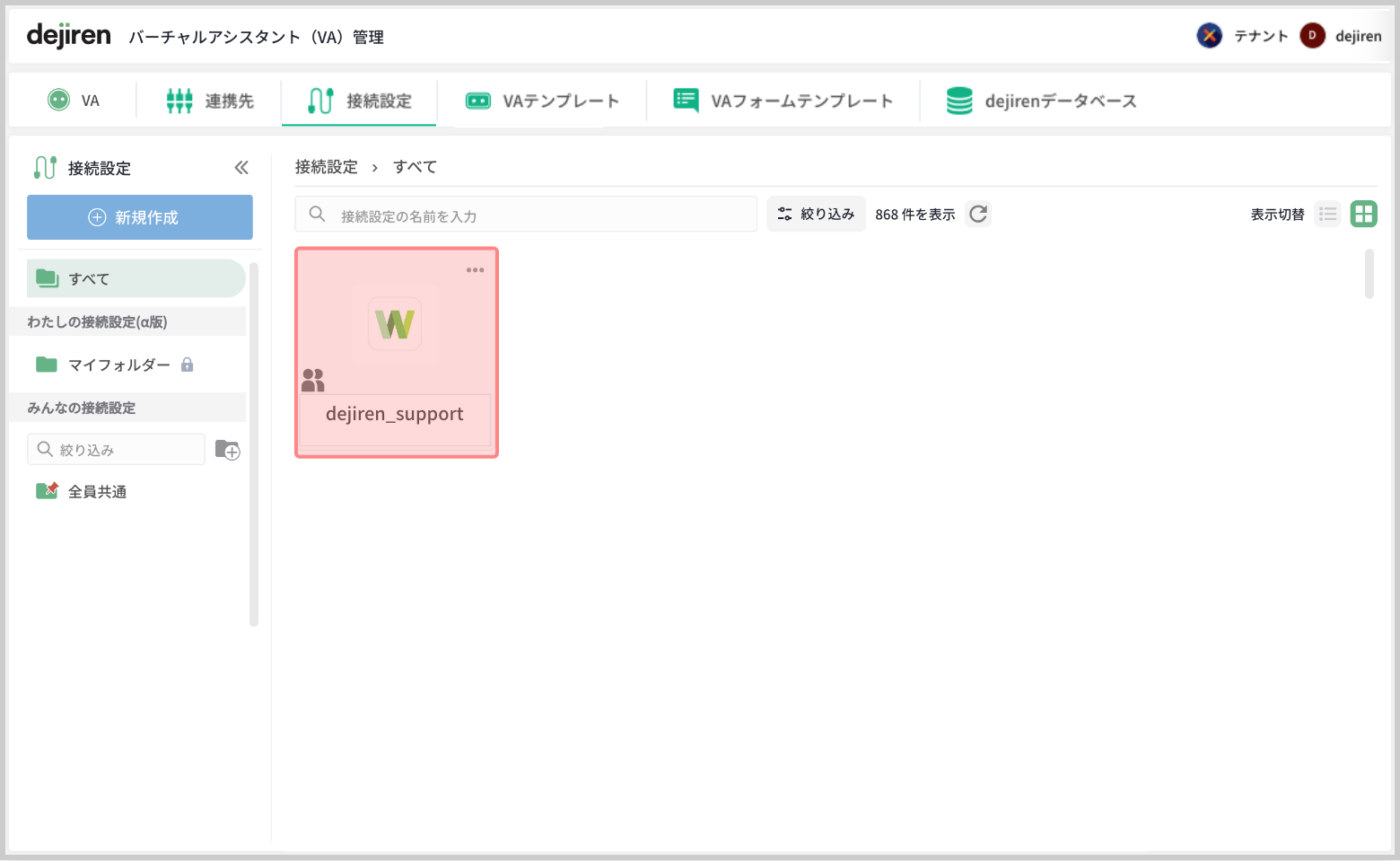Click the dejiren logo
Image resolution: width=1400 pixels, height=861 pixels.
(69, 35)
